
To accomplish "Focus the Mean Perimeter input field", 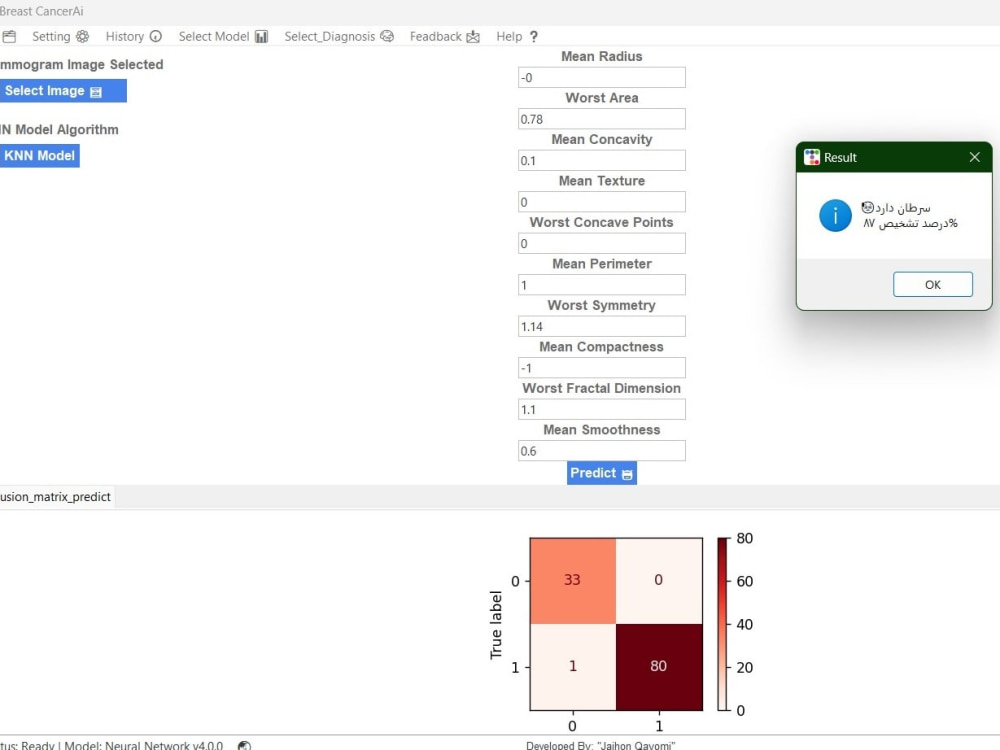I will (601, 284).
